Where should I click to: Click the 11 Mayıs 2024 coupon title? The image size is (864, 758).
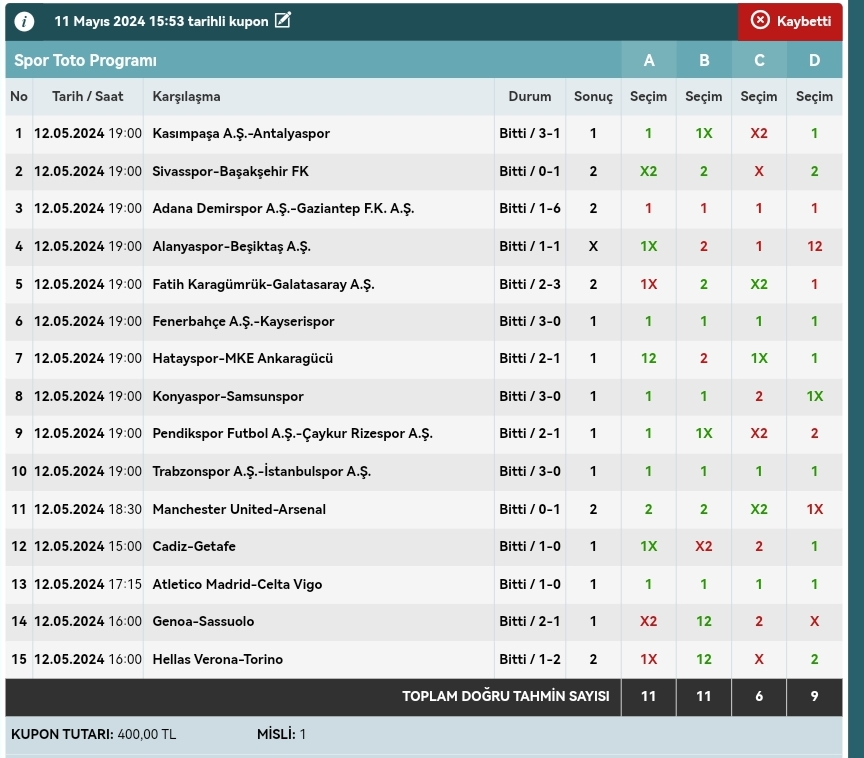(x=161, y=21)
